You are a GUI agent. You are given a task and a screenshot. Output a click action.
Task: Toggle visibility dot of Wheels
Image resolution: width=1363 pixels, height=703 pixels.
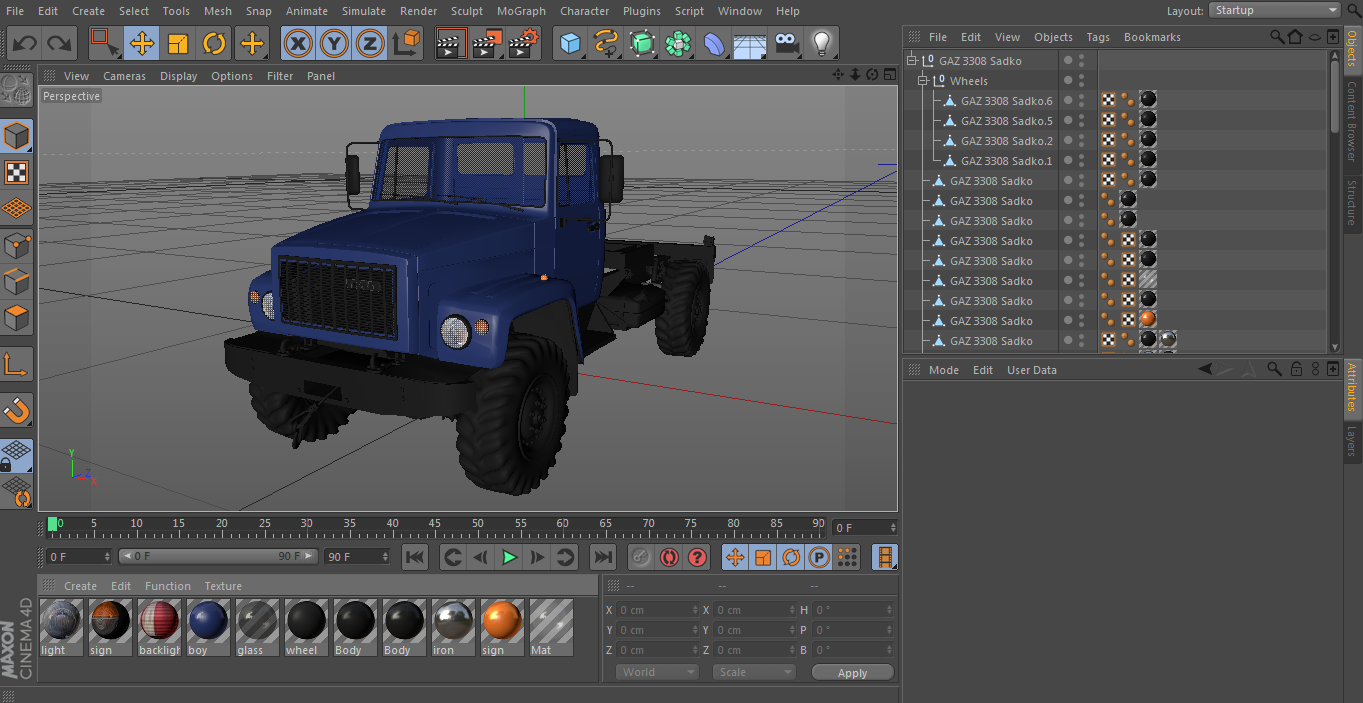pos(1068,81)
